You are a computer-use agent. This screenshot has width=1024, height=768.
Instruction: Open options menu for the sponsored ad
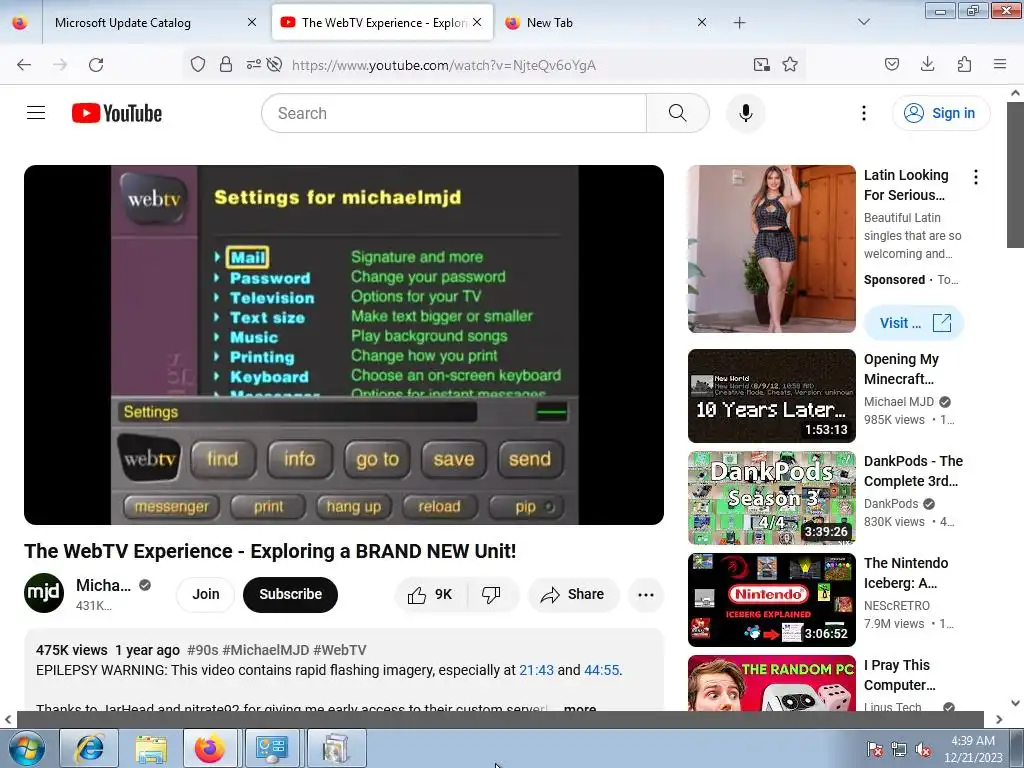tap(976, 177)
